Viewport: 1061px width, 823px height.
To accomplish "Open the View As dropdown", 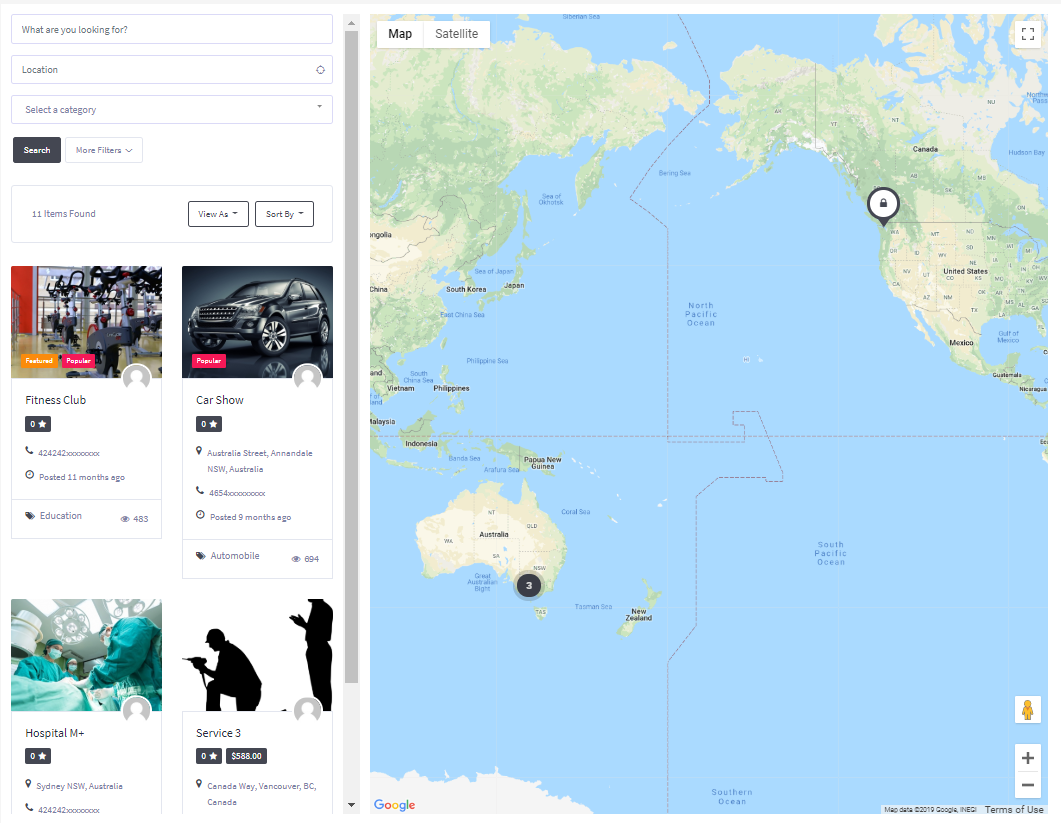I will click(218, 214).
